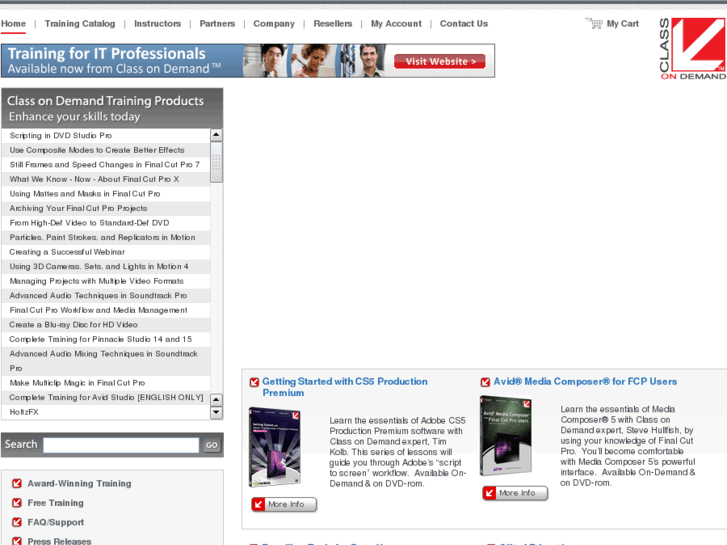Click the Avid Media Composer box thumbnail
The height and width of the screenshot is (545, 727).
coord(505,436)
